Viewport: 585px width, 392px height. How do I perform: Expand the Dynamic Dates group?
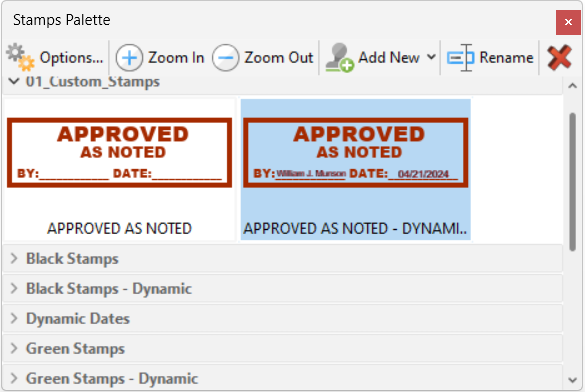tap(14, 318)
